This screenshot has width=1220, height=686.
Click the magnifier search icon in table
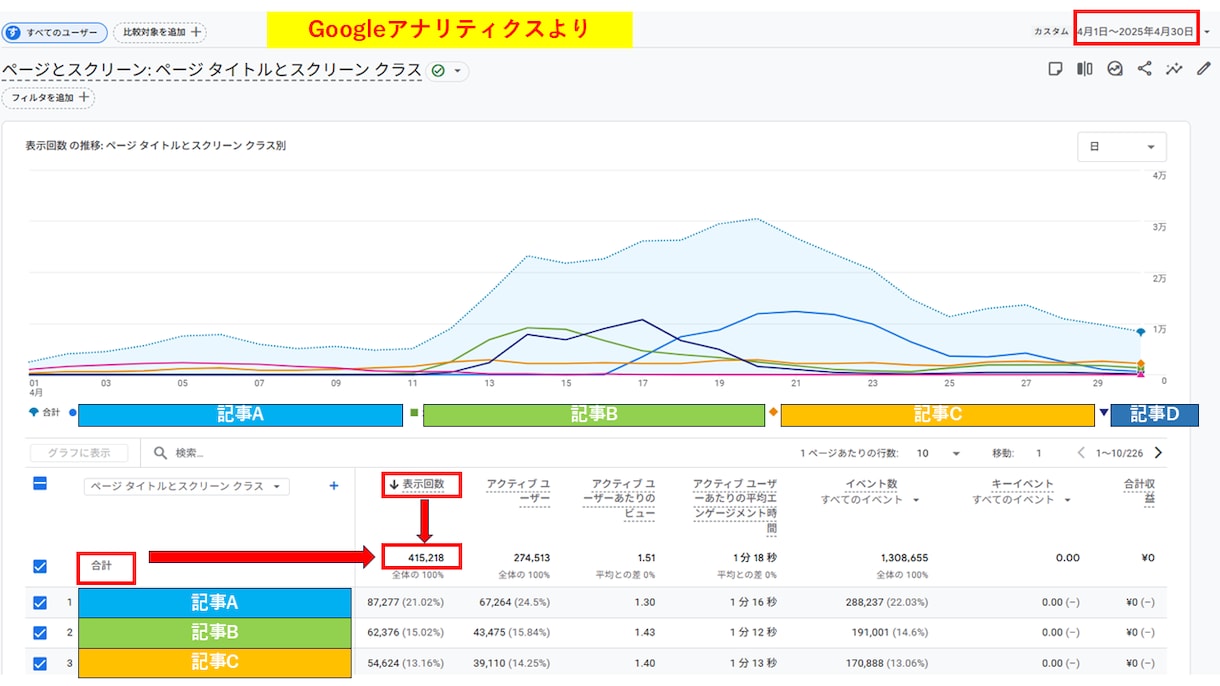(x=160, y=453)
